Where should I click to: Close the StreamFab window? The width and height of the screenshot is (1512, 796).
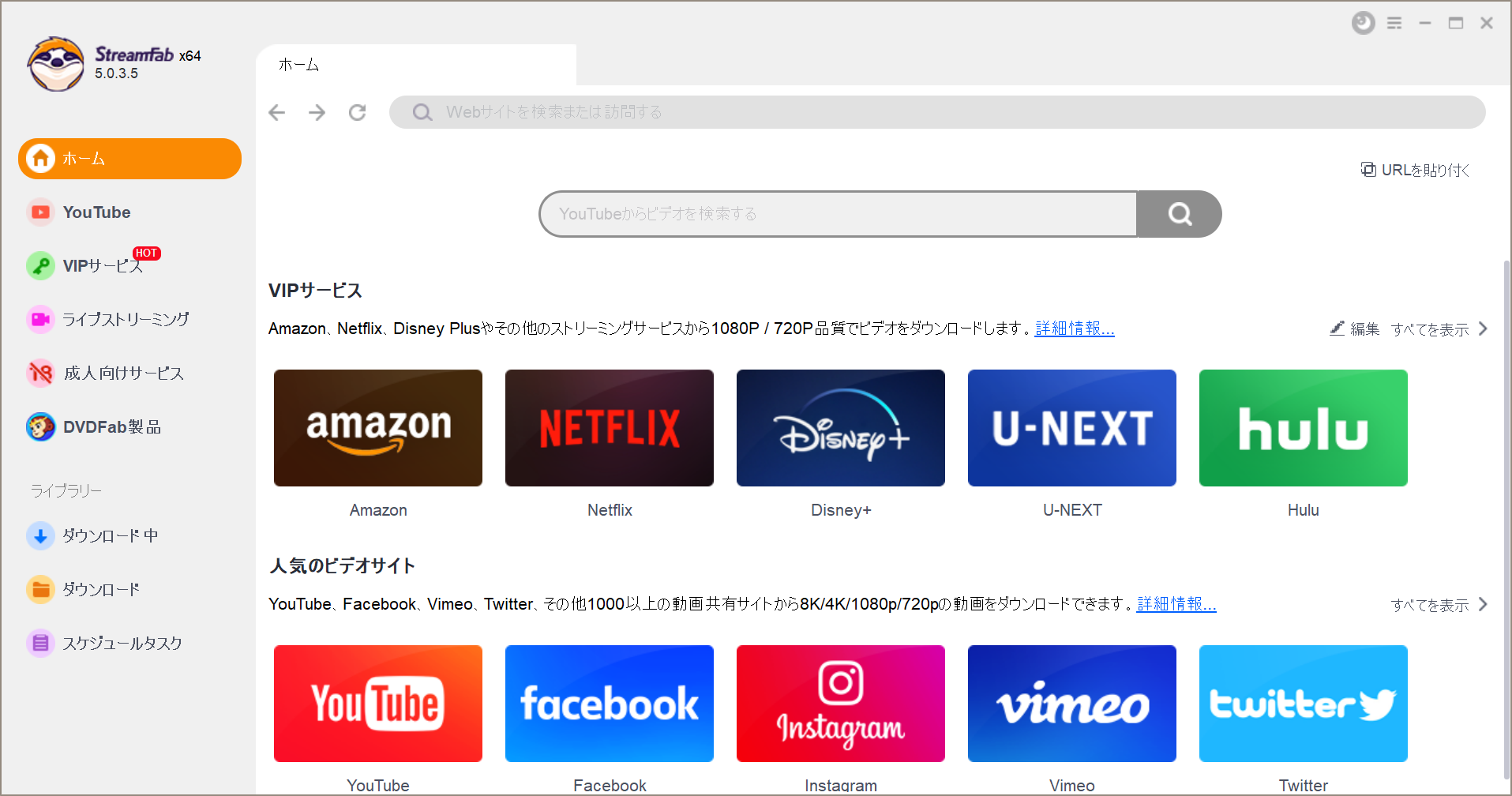point(1487,23)
